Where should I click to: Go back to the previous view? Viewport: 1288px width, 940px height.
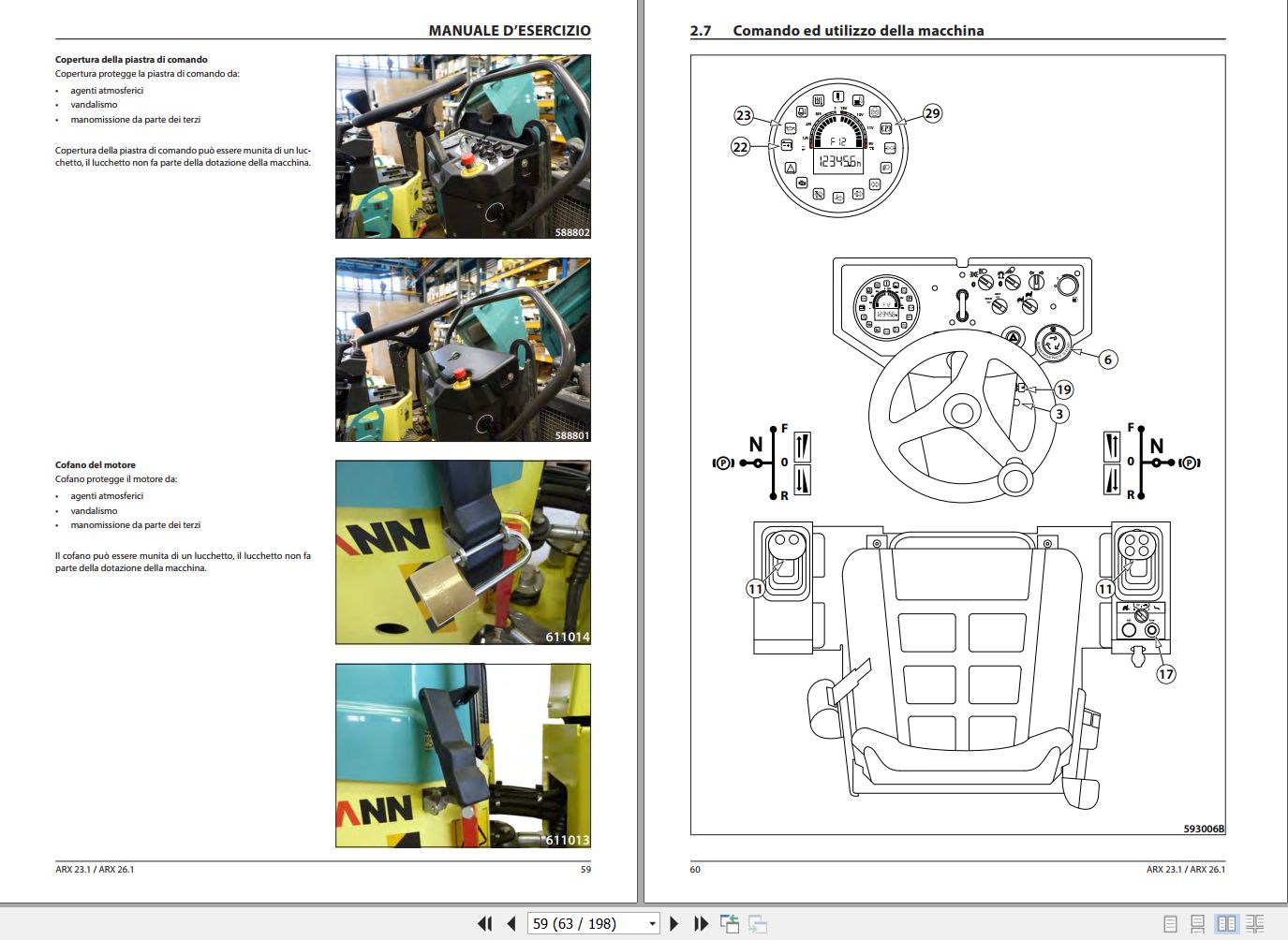(730, 923)
